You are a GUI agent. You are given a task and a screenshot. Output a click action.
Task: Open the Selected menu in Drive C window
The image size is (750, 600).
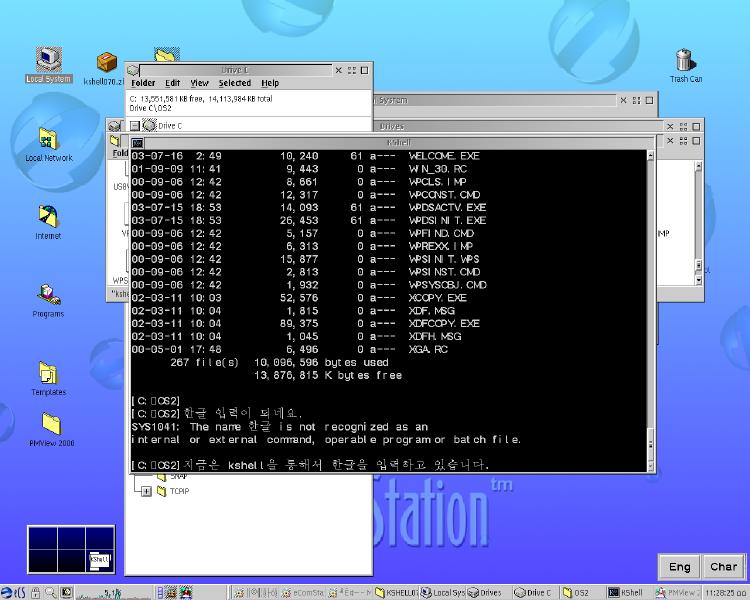click(235, 83)
